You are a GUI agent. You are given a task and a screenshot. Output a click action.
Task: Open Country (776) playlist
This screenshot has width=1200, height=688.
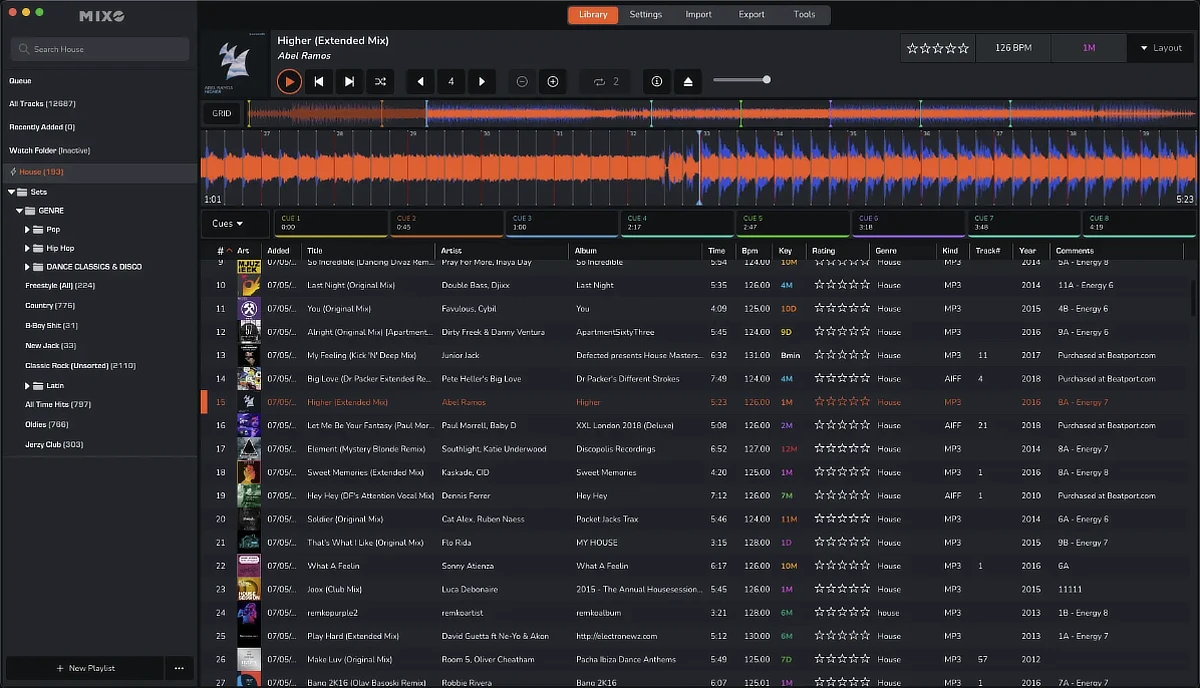point(50,306)
